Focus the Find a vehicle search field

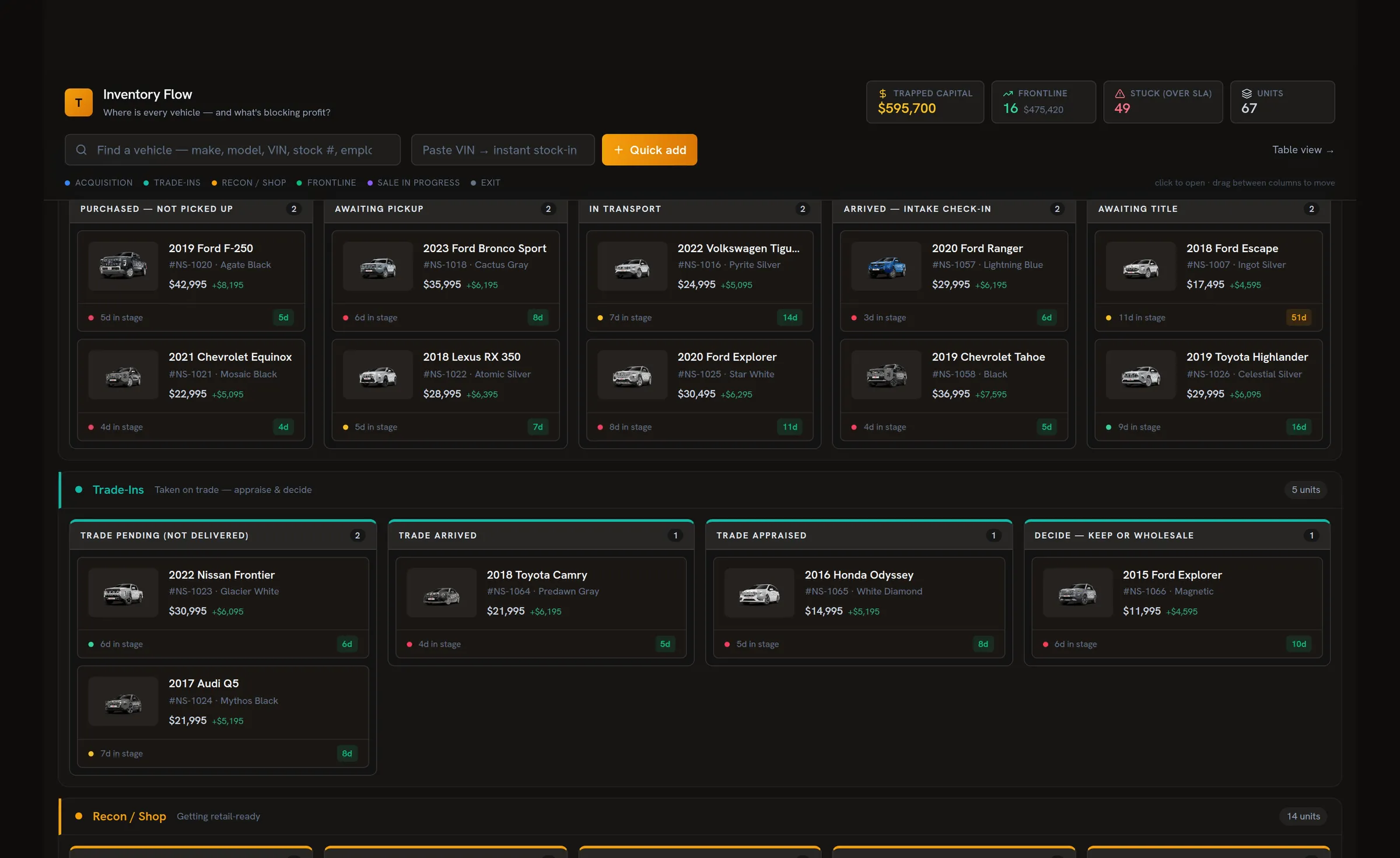click(x=233, y=150)
